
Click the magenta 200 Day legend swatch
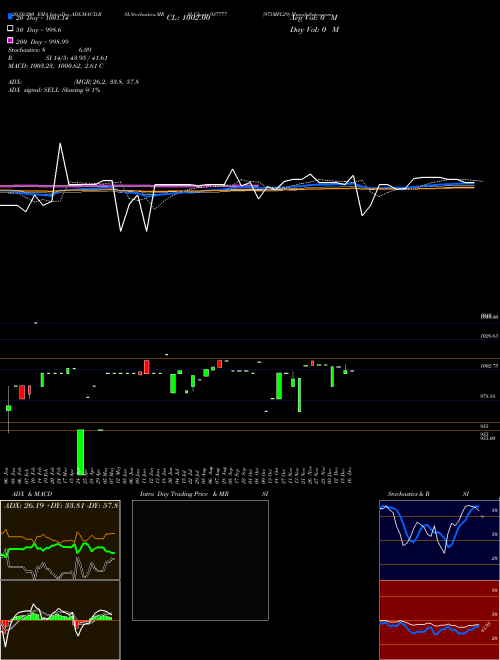[x=11, y=40]
